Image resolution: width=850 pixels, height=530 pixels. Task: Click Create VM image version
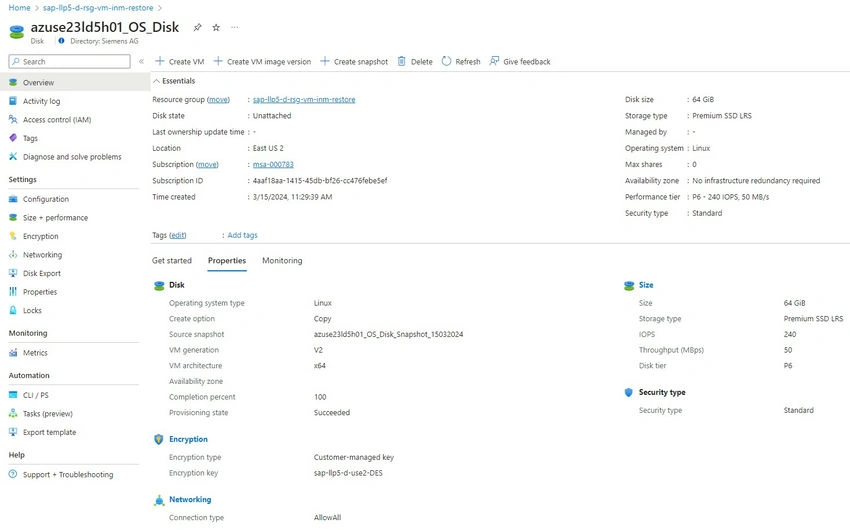262,61
